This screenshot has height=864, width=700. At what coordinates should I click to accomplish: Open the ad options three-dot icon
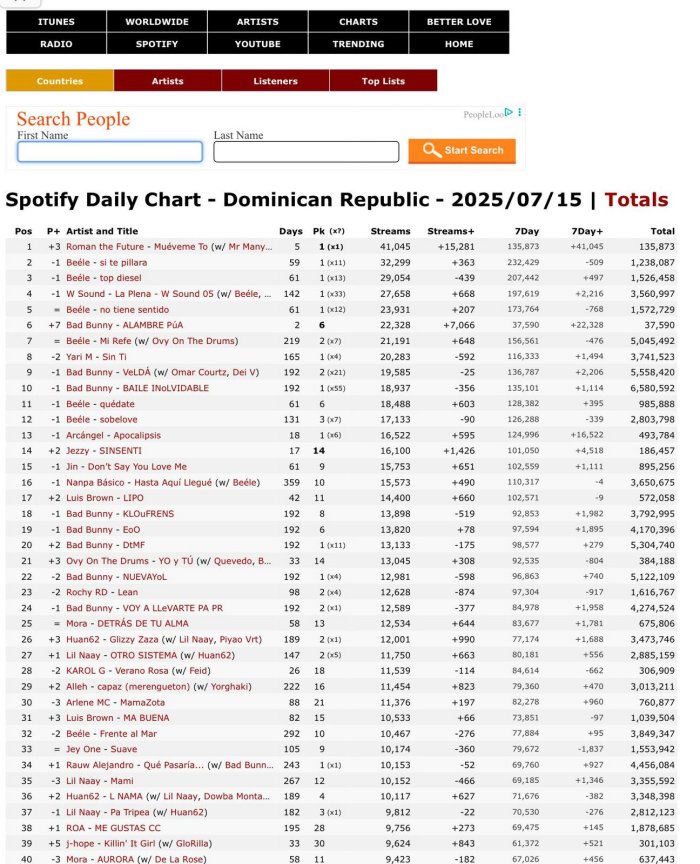(520, 113)
